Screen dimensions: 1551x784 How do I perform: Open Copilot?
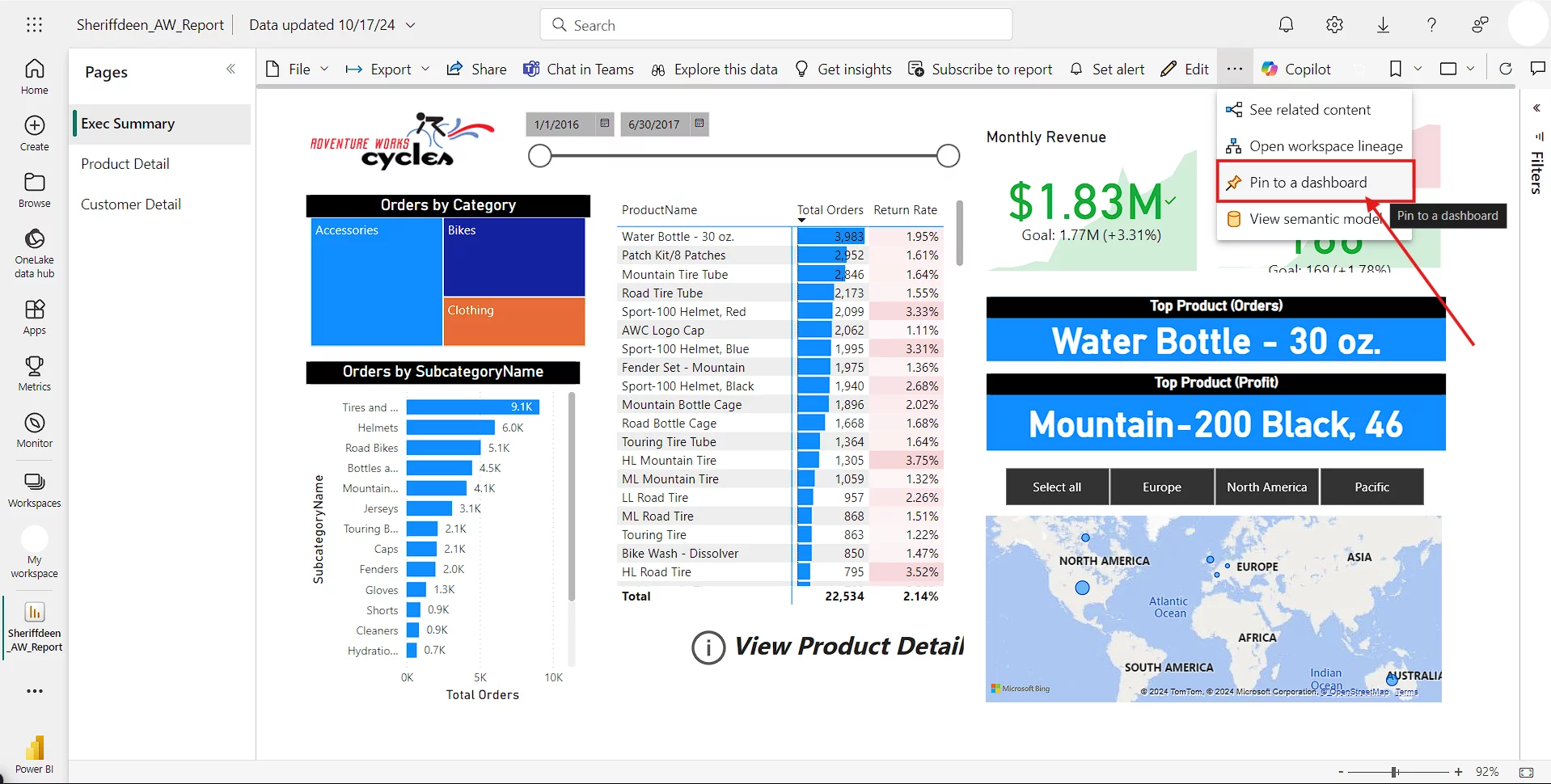click(x=1296, y=69)
